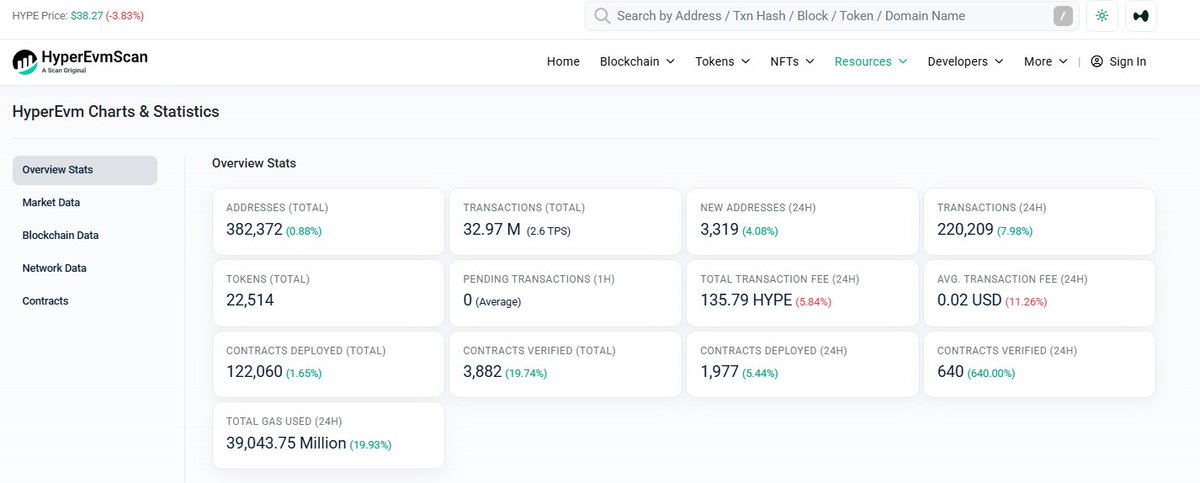Select the Contracts sidebar tab
This screenshot has height=483, width=1200.
coord(45,301)
